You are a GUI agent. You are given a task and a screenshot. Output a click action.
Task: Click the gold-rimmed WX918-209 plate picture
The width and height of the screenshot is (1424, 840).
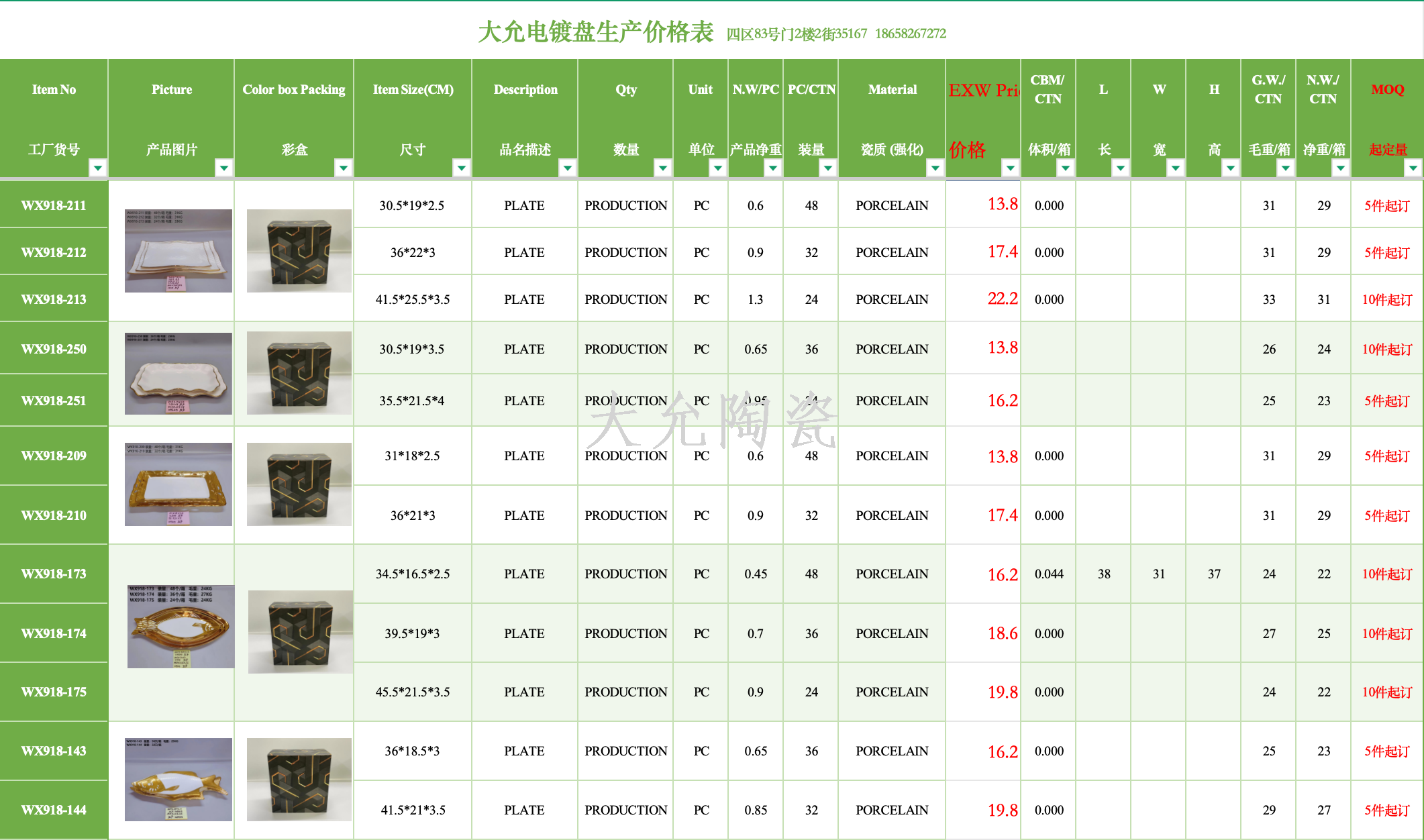tap(179, 484)
